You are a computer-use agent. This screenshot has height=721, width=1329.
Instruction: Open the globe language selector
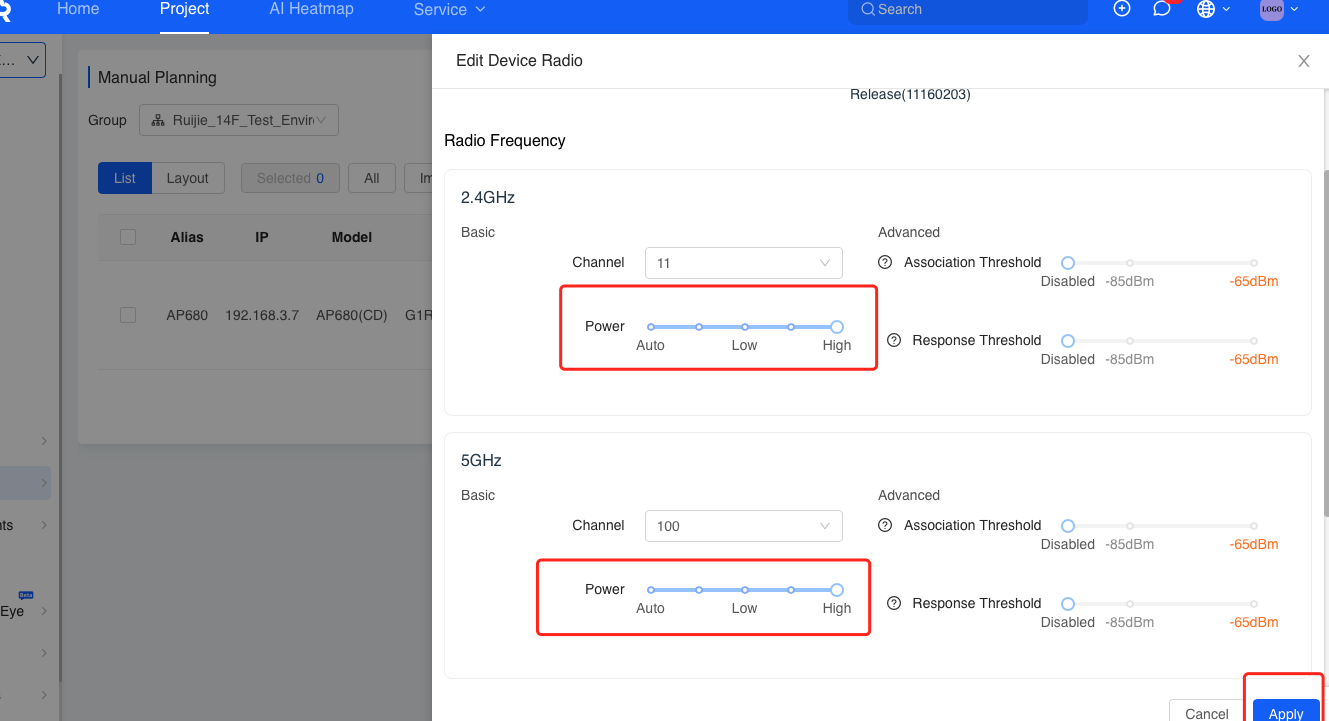point(1206,9)
